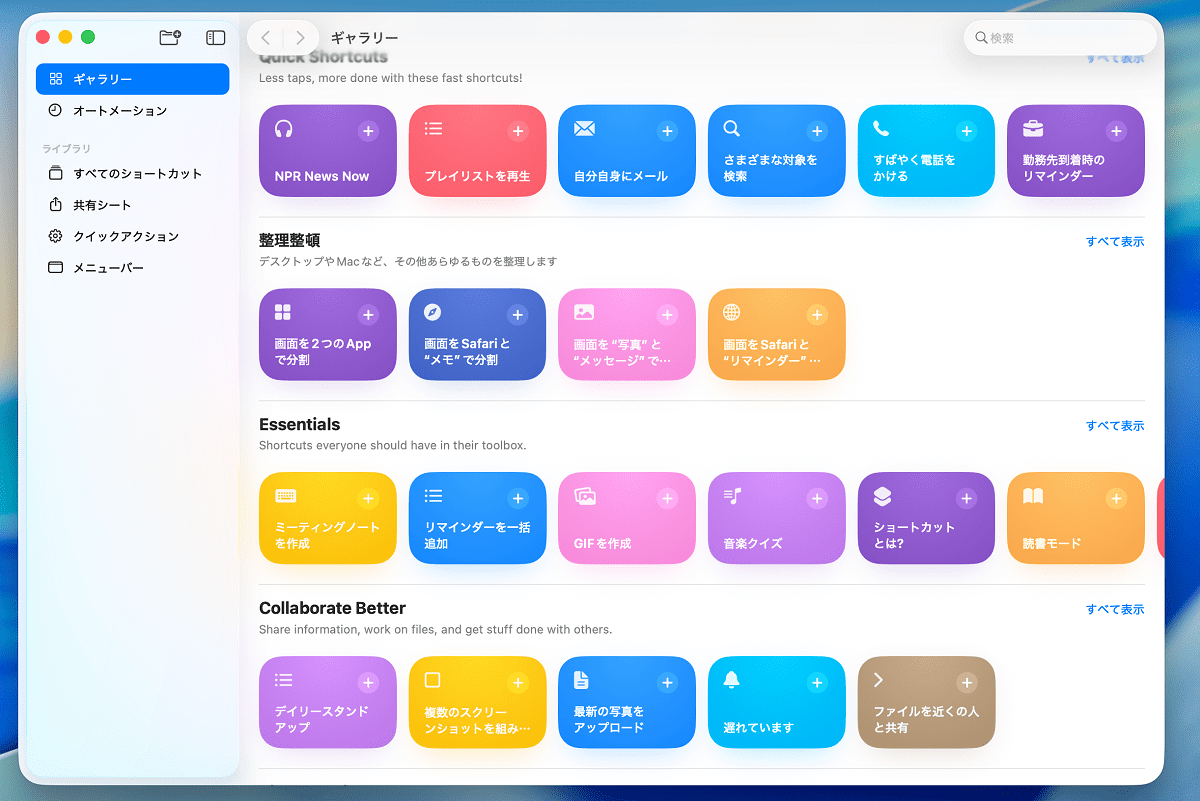Add the Safariとリマインダー split shortcut
The height and width of the screenshot is (801, 1200).
pos(817,315)
